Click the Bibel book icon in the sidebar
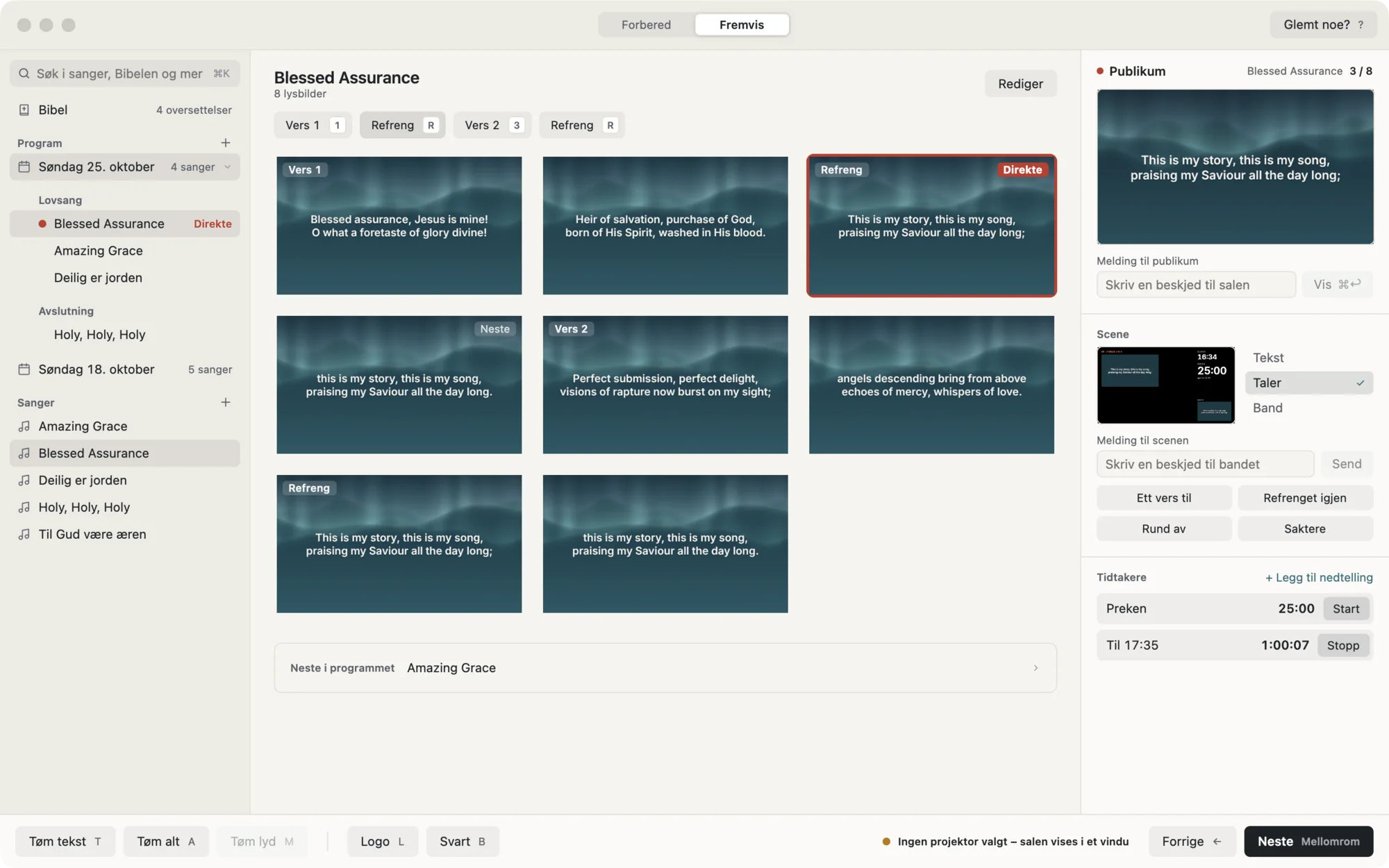 click(24, 110)
